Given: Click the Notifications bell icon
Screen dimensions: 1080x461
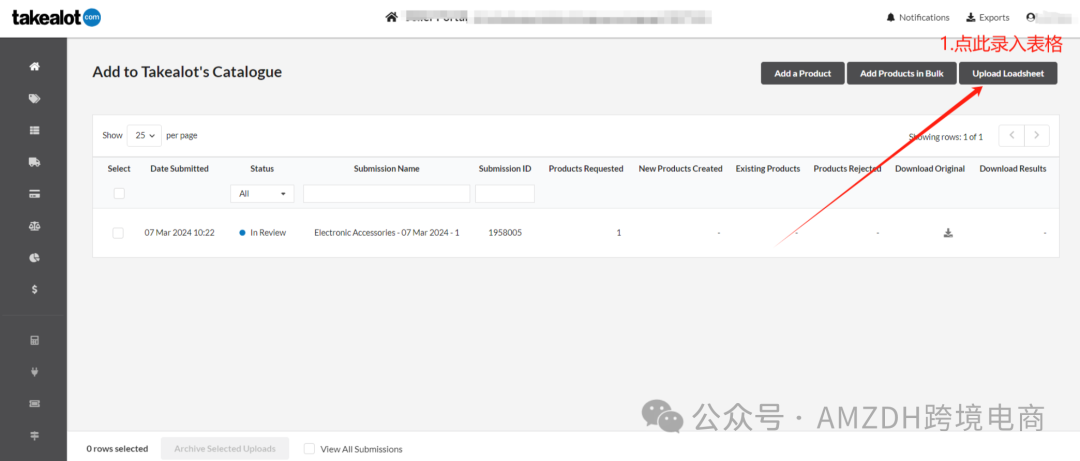Looking at the screenshot, I should pos(891,17).
